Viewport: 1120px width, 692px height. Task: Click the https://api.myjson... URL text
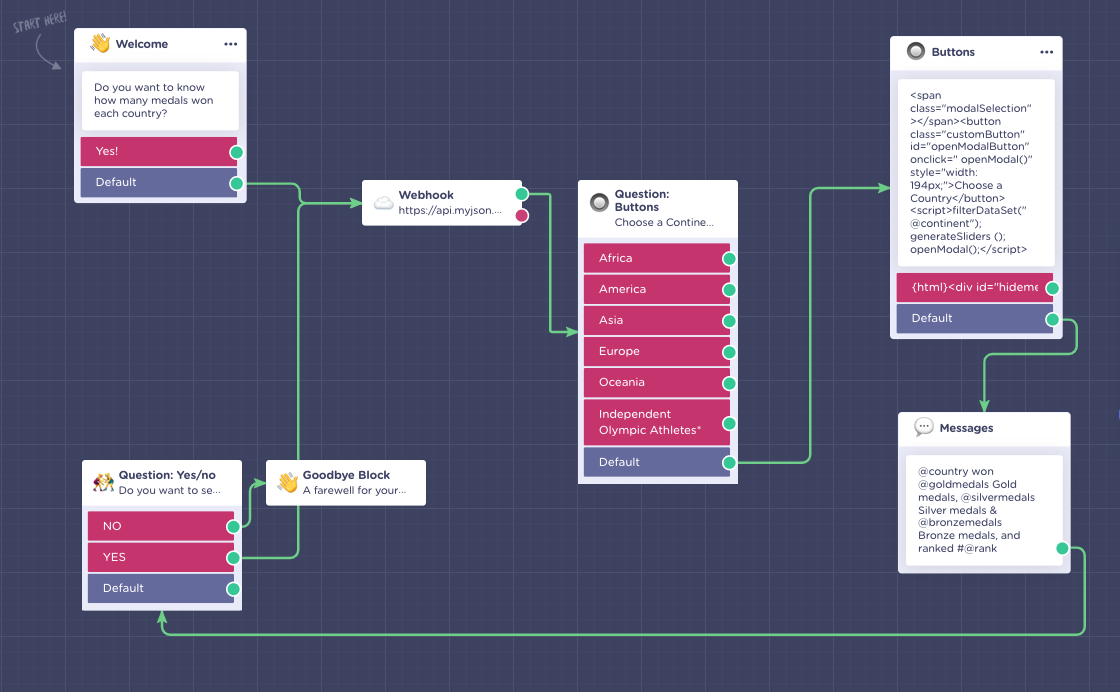[x=450, y=210]
